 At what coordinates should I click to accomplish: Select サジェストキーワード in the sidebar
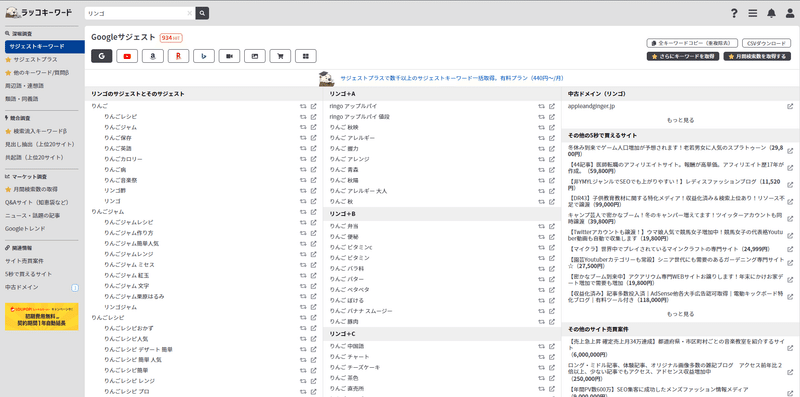[44, 46]
